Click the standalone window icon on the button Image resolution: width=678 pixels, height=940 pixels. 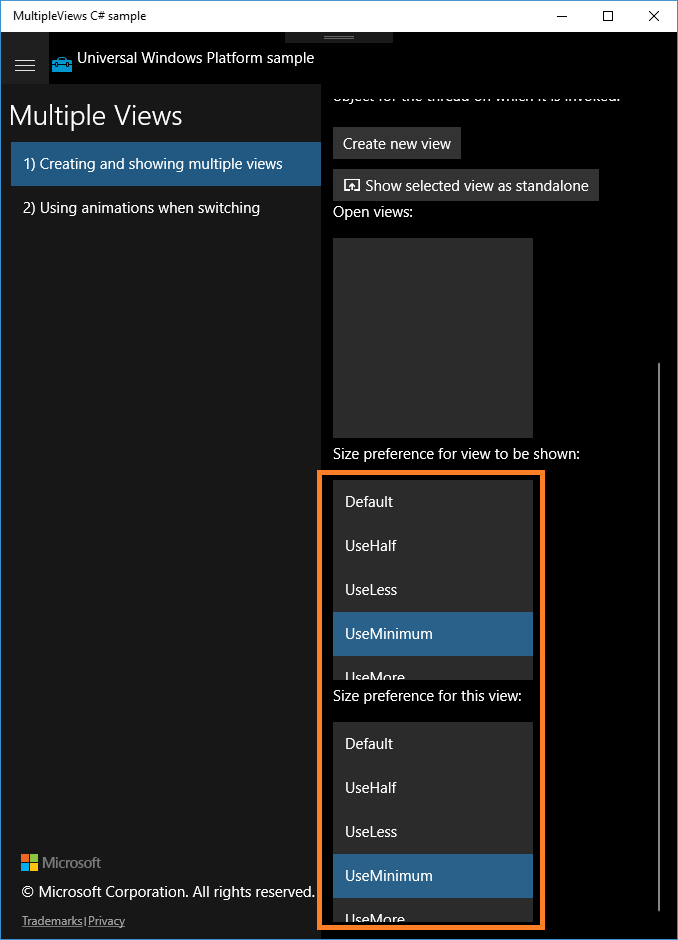pos(351,185)
